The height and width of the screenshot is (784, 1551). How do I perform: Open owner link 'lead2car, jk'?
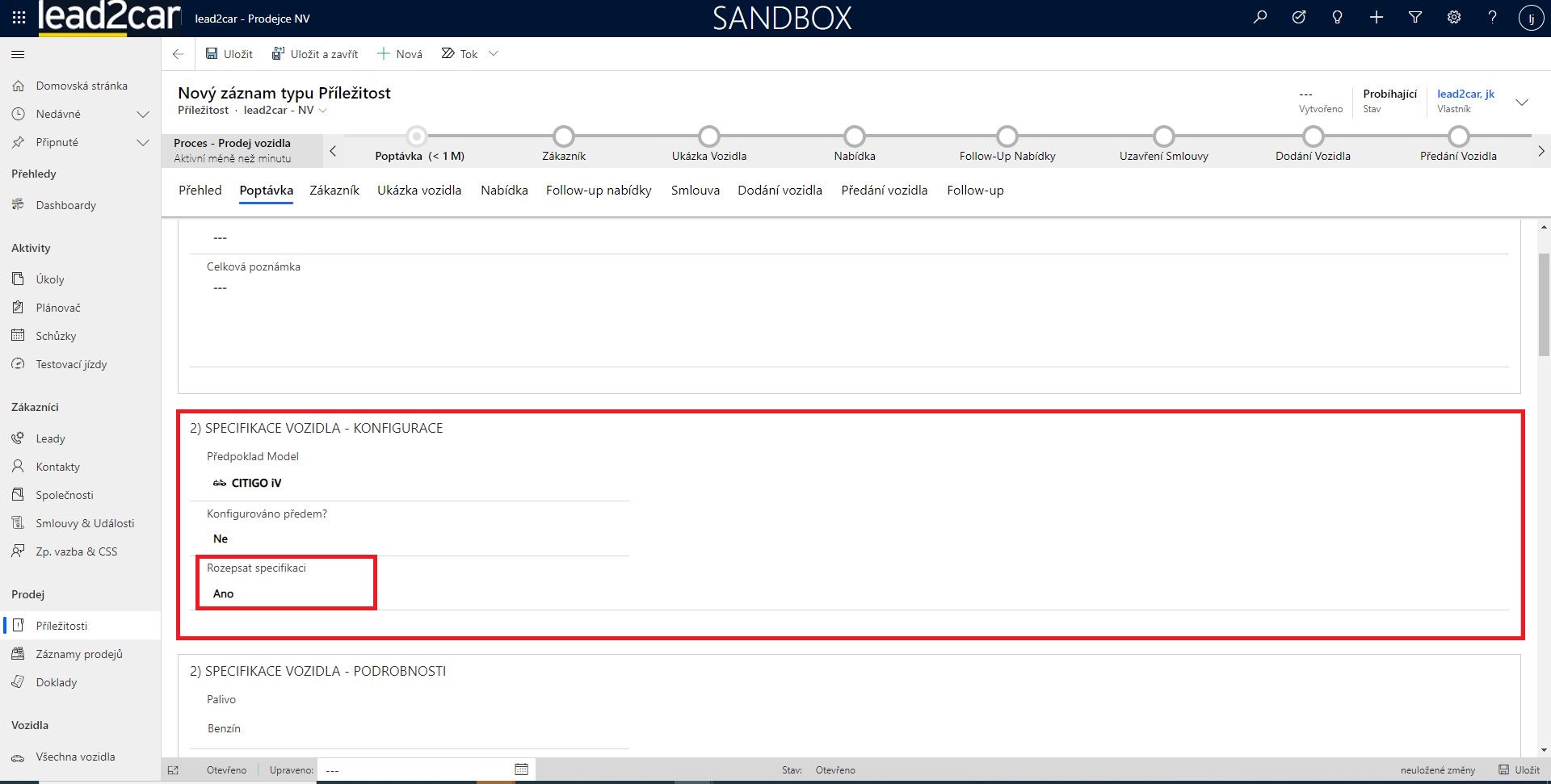pyautogui.click(x=1465, y=94)
